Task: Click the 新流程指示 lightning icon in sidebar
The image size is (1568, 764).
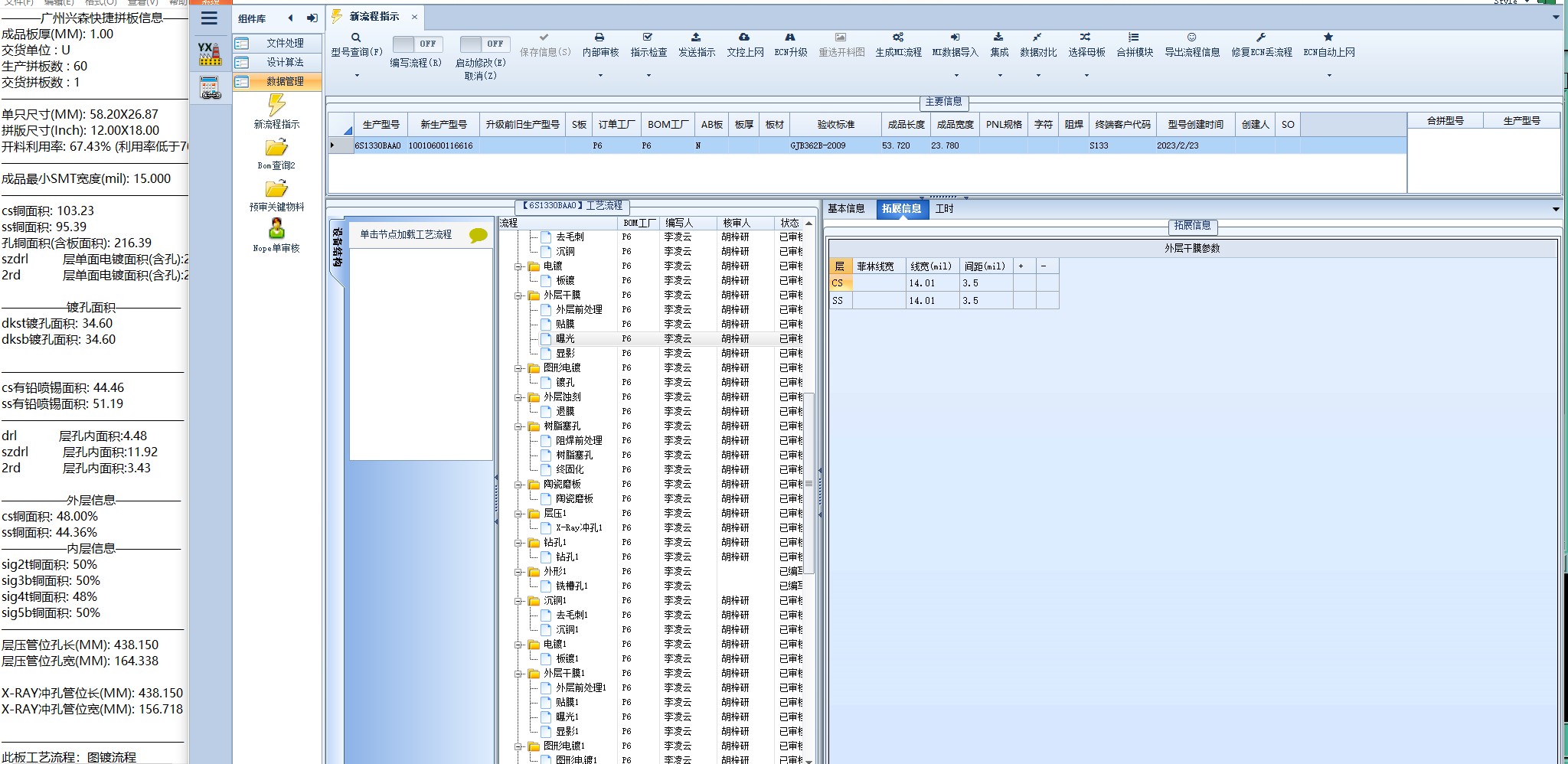Action: [276, 105]
